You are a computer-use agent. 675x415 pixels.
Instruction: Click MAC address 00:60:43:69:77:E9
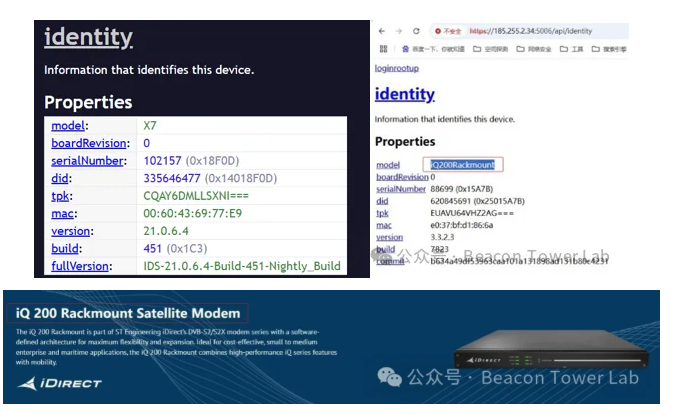[192, 214]
